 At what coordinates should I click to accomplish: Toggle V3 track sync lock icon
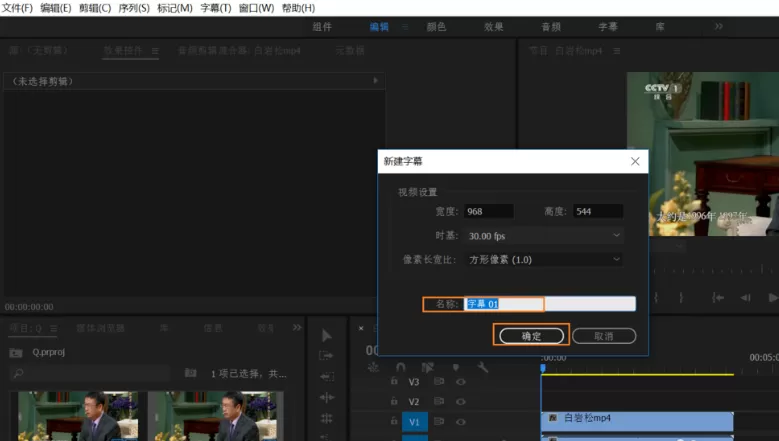(439, 381)
